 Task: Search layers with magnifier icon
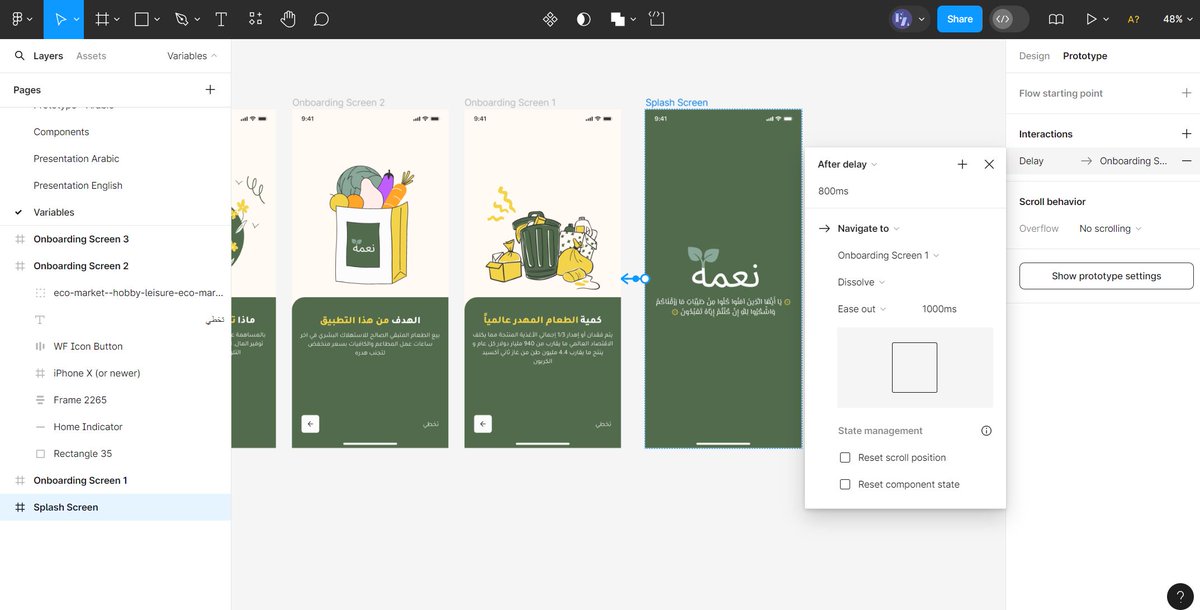20,56
